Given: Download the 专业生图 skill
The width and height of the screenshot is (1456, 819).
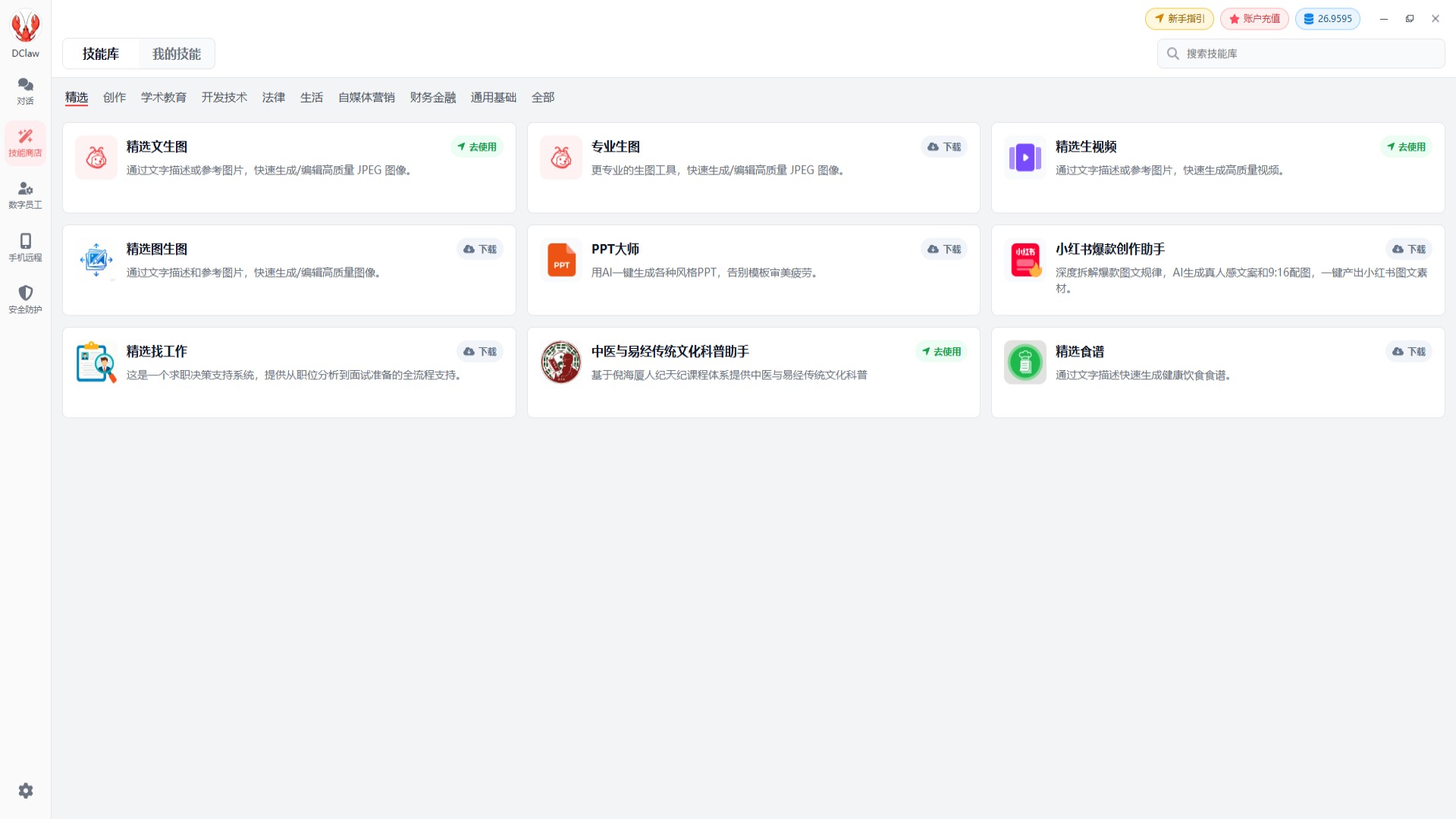Looking at the screenshot, I should point(944,147).
